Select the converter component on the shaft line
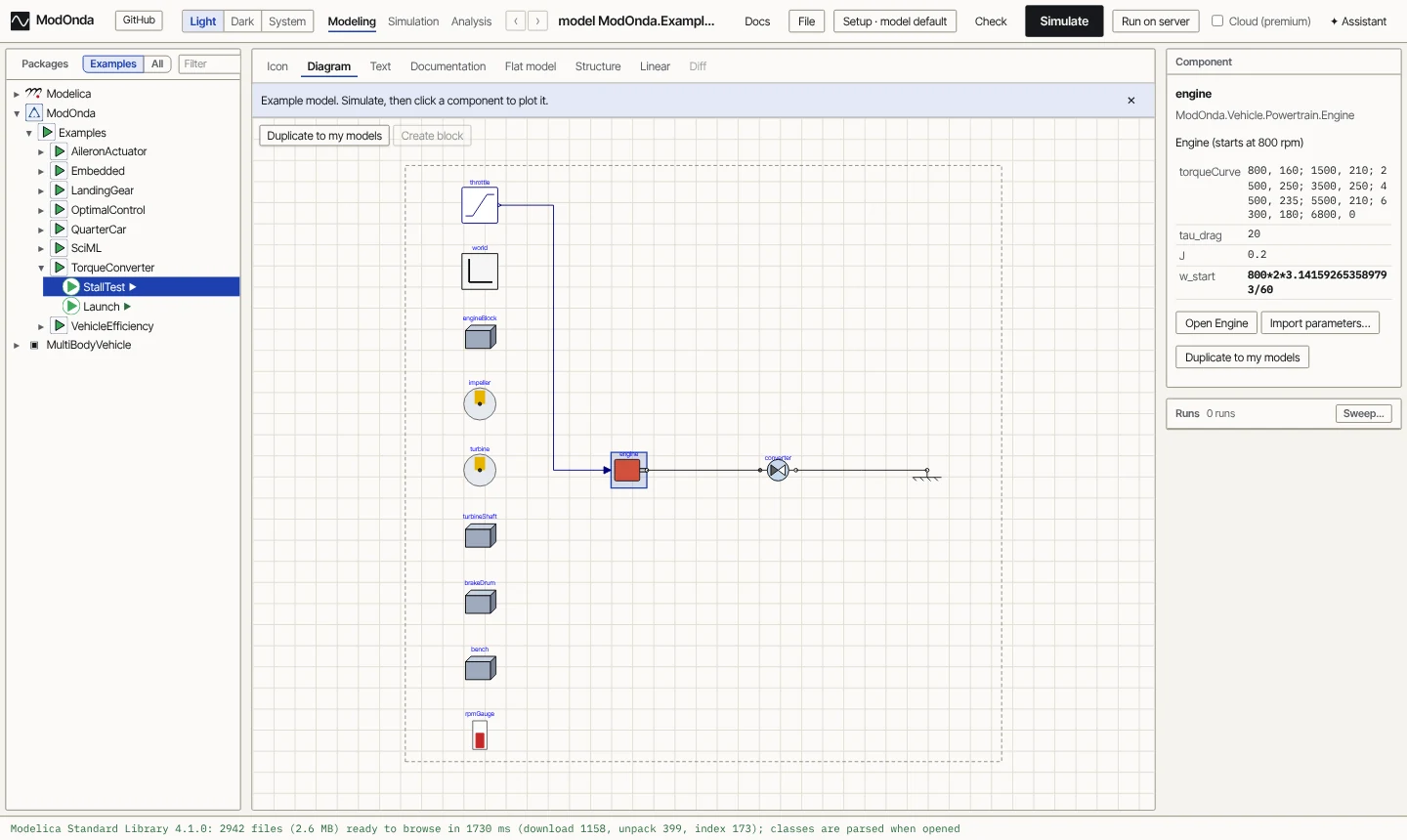The height and width of the screenshot is (840, 1407). point(778,470)
